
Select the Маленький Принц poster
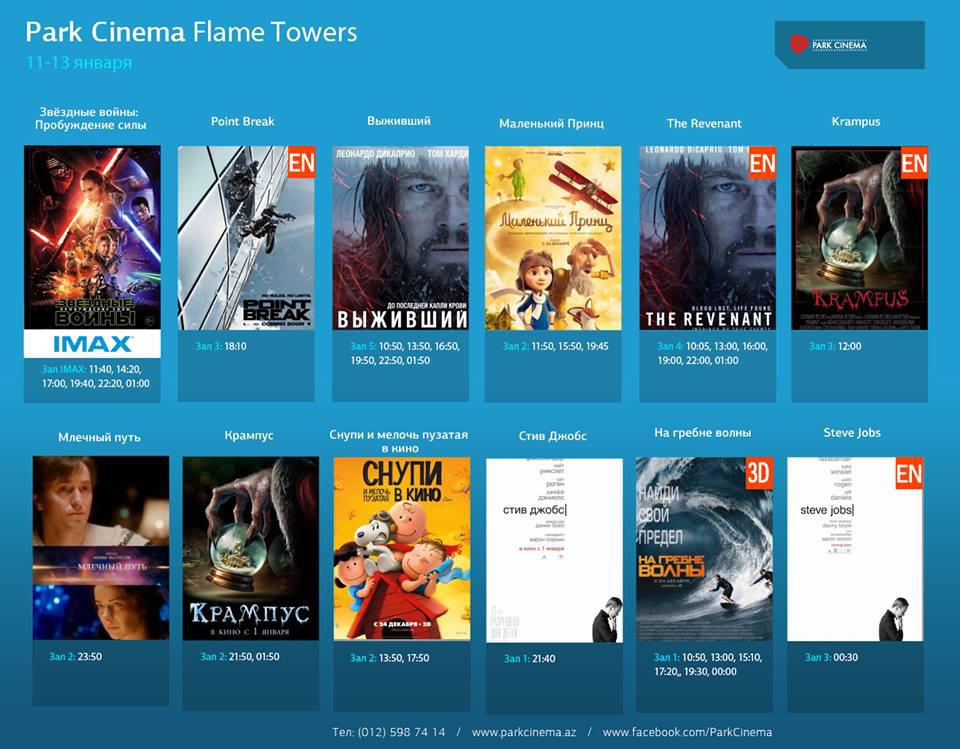pos(553,238)
